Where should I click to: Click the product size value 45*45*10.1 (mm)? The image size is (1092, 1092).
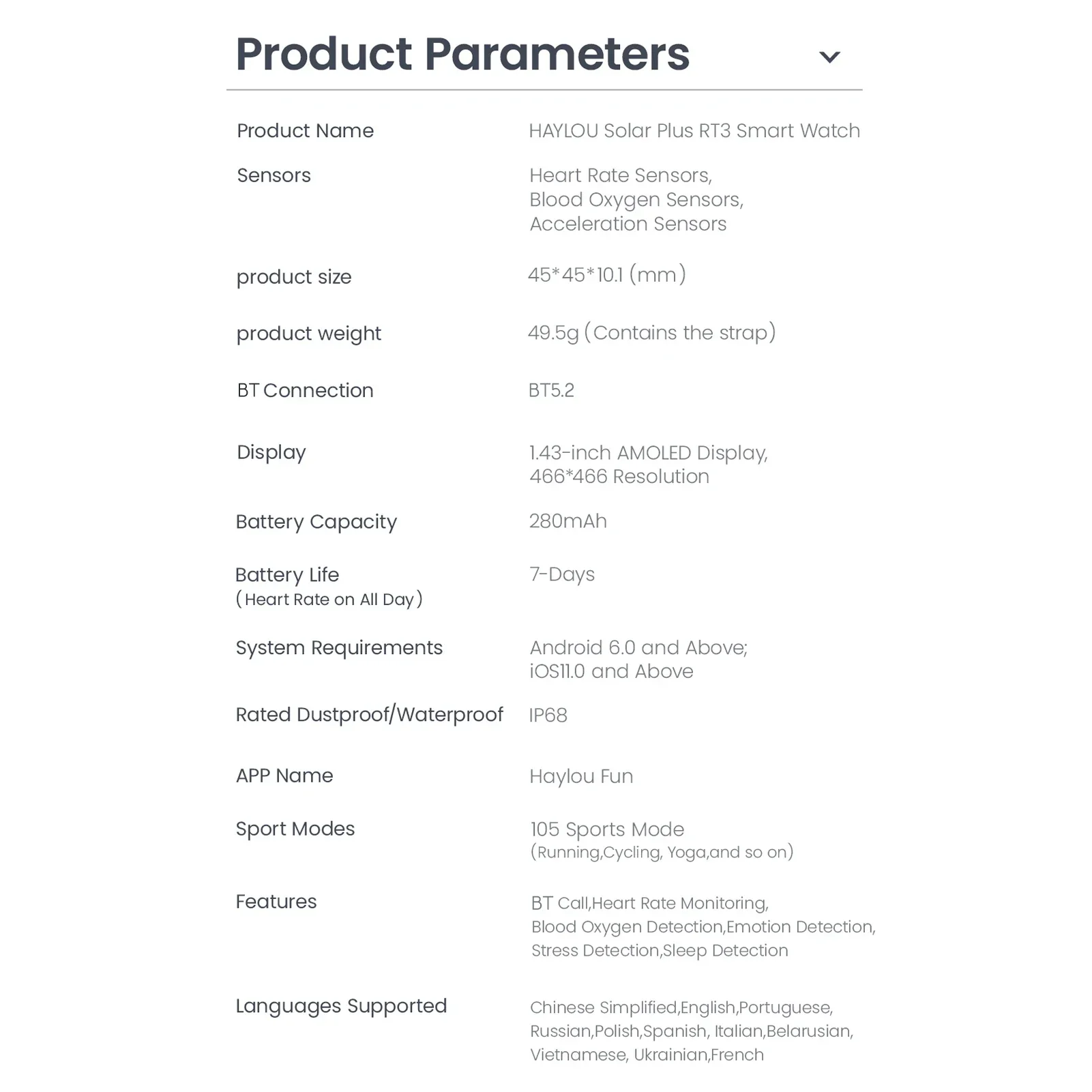606,275
